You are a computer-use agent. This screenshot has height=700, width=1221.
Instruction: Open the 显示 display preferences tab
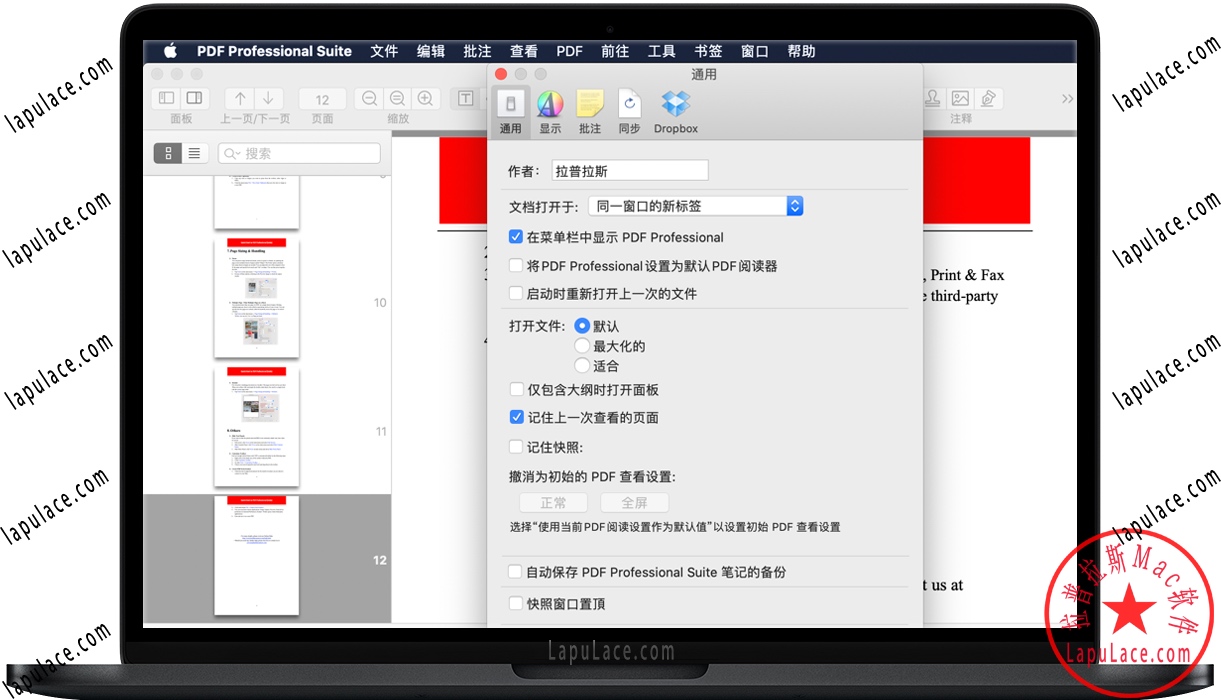point(550,111)
